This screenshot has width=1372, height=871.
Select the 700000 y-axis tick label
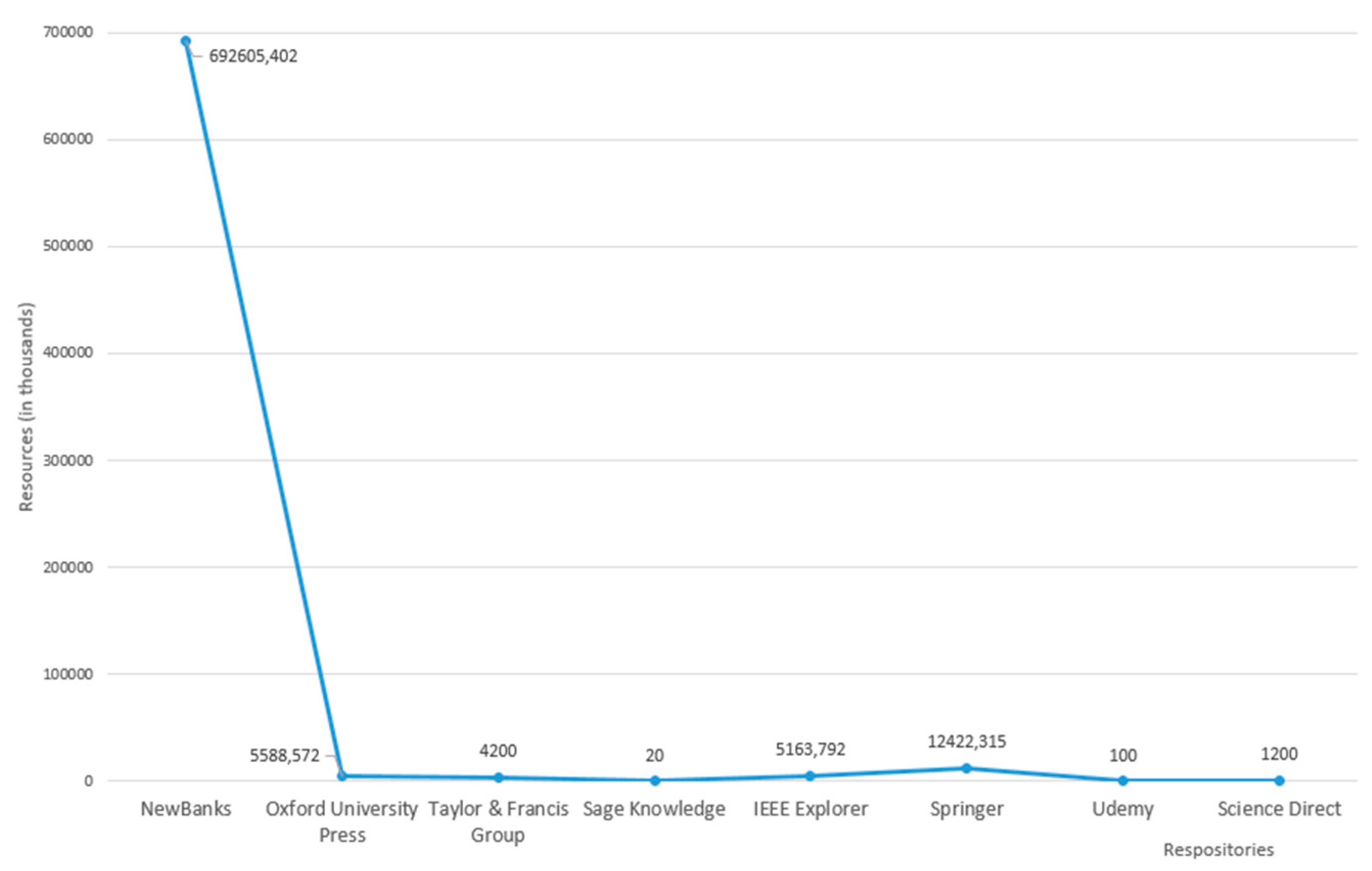[x=68, y=33]
